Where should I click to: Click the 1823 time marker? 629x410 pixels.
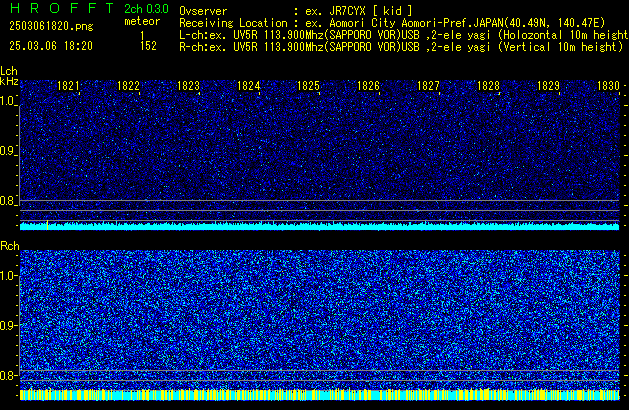(189, 86)
